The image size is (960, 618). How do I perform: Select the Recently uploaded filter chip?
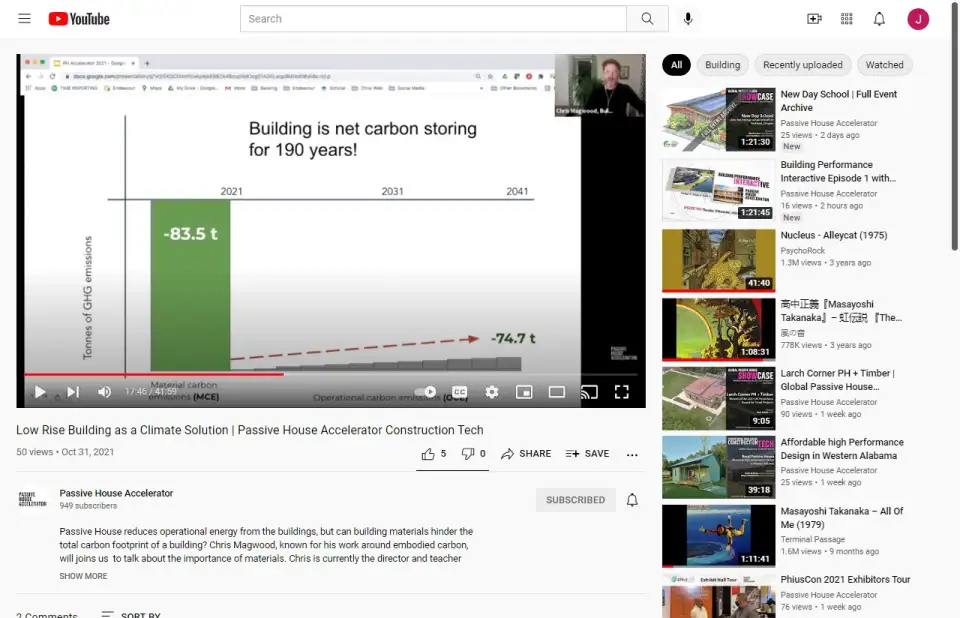pyautogui.click(x=802, y=65)
